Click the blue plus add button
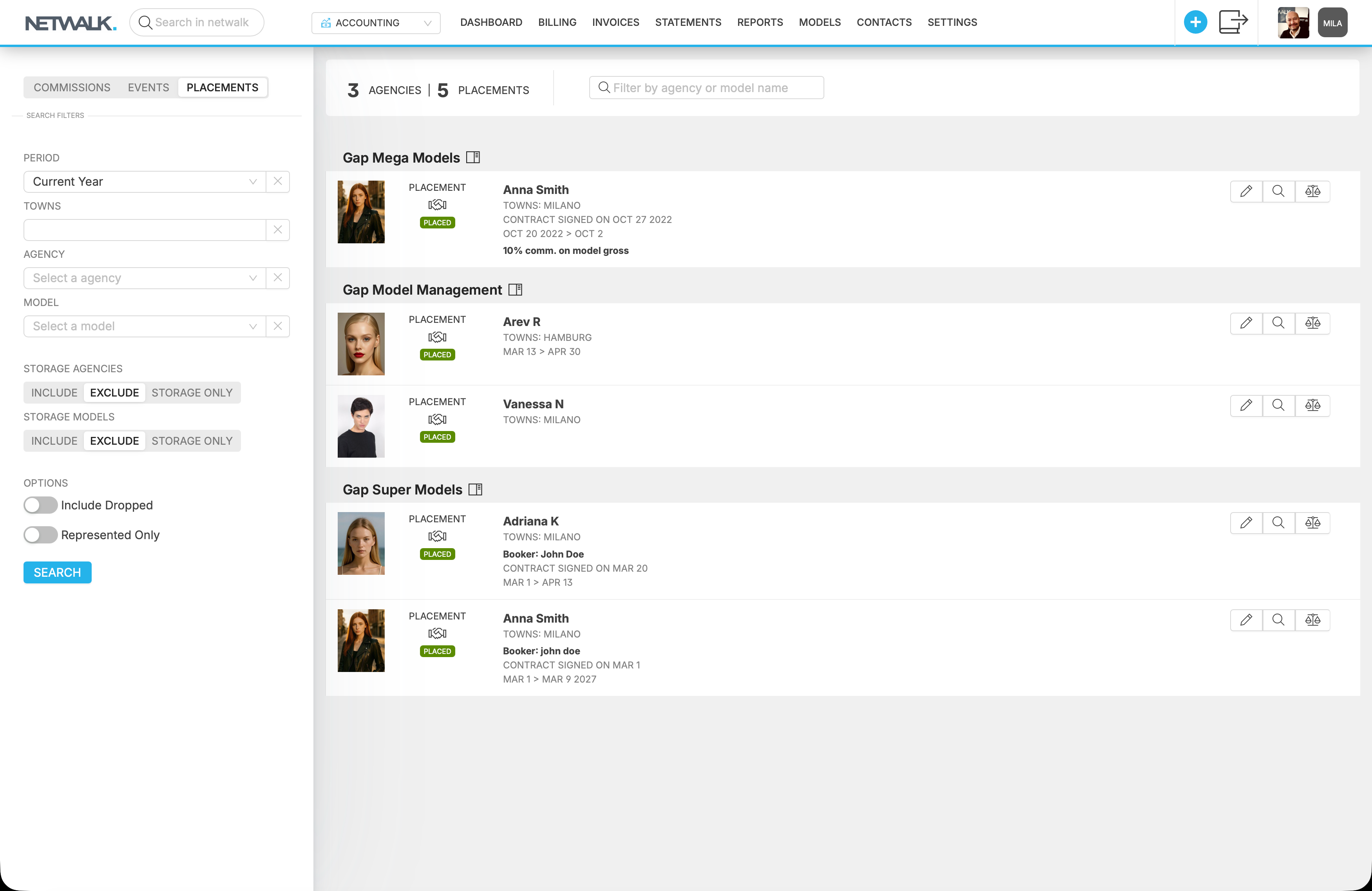The width and height of the screenshot is (1372, 891). [x=1195, y=22]
